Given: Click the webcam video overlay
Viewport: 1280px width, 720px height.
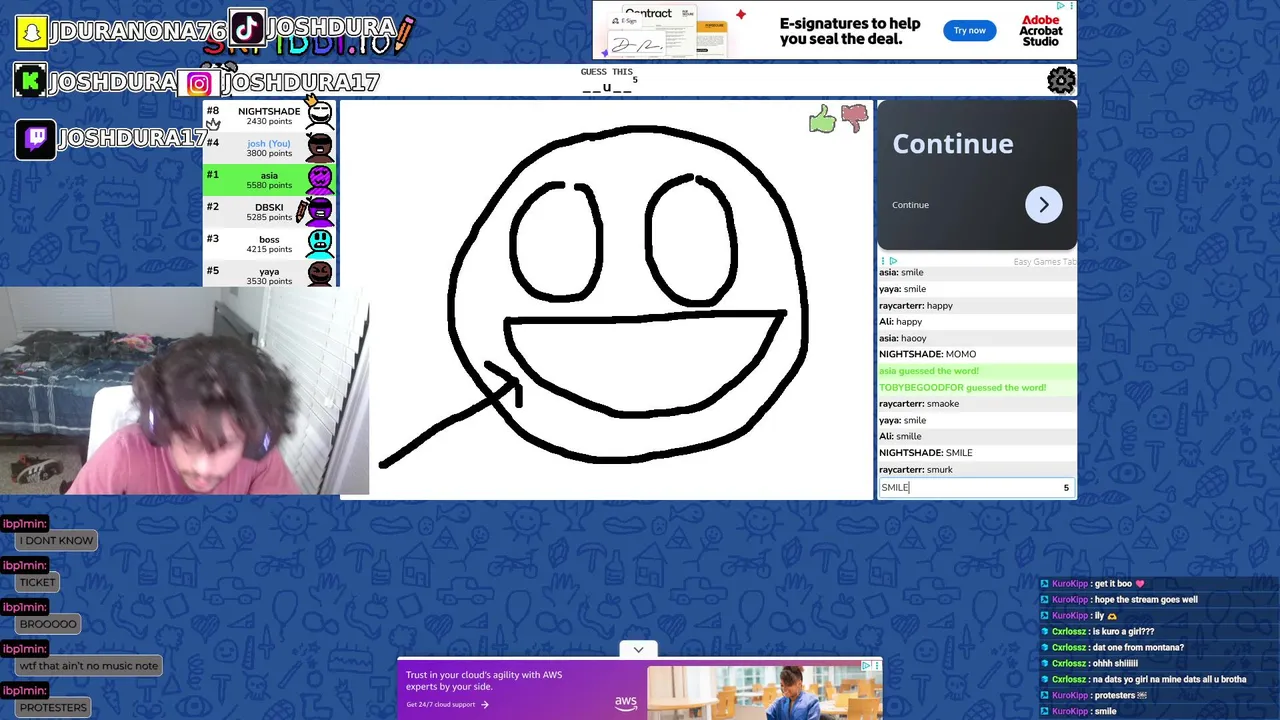Looking at the screenshot, I should coord(184,392).
